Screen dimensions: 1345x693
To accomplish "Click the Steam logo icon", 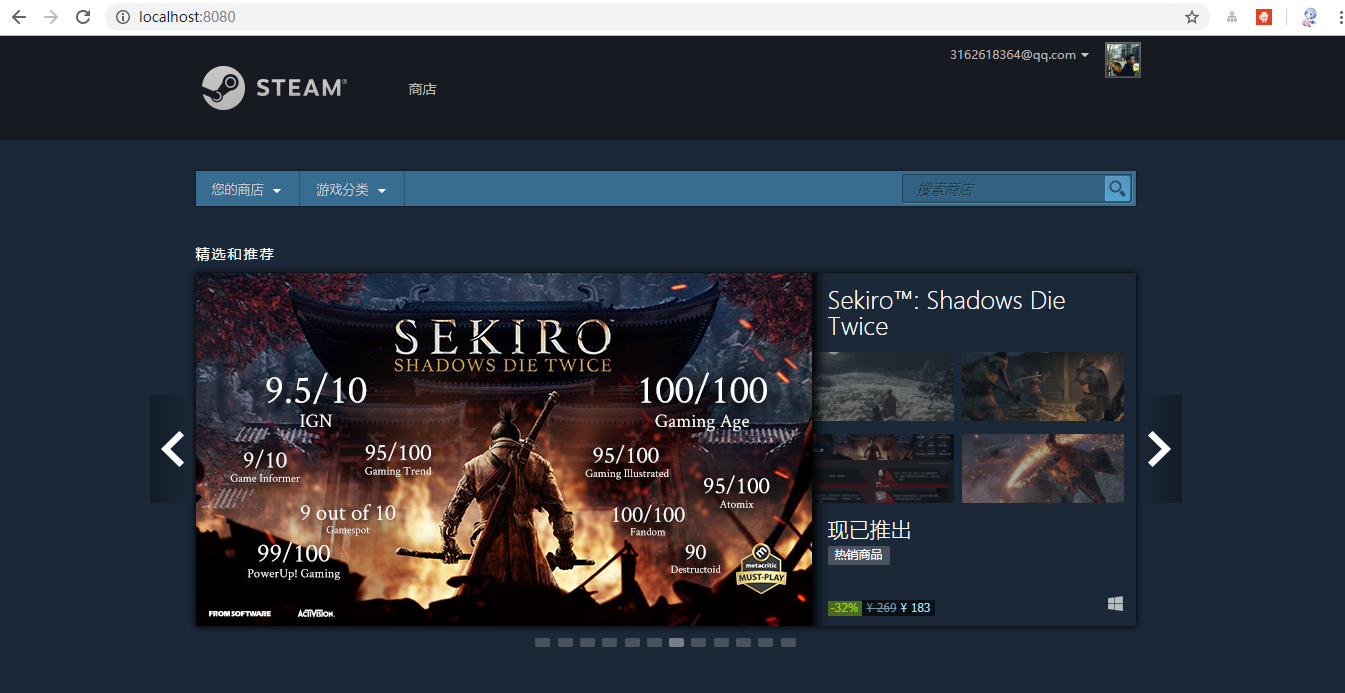I will [x=222, y=88].
